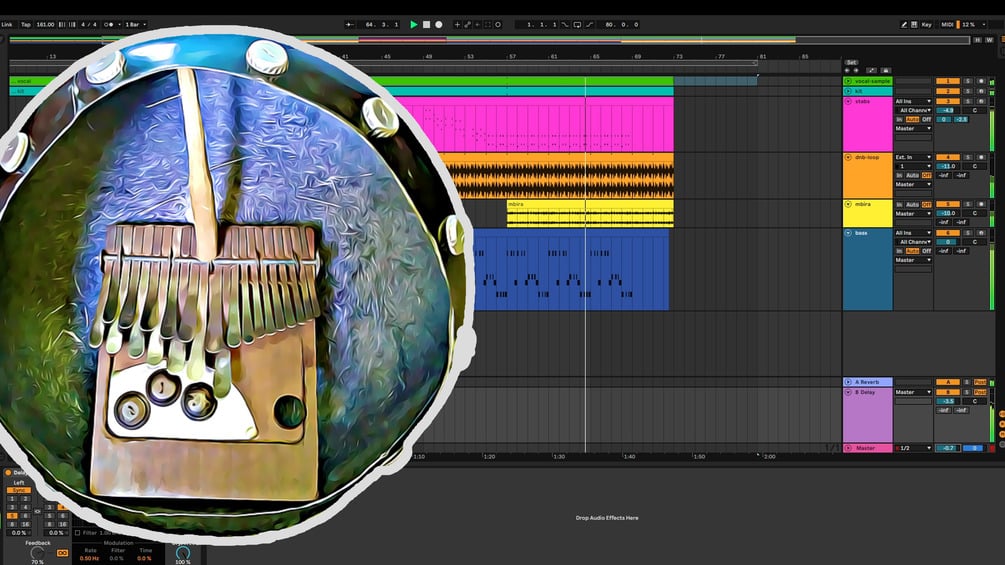Enable the Follow playback icon

(x=349, y=24)
